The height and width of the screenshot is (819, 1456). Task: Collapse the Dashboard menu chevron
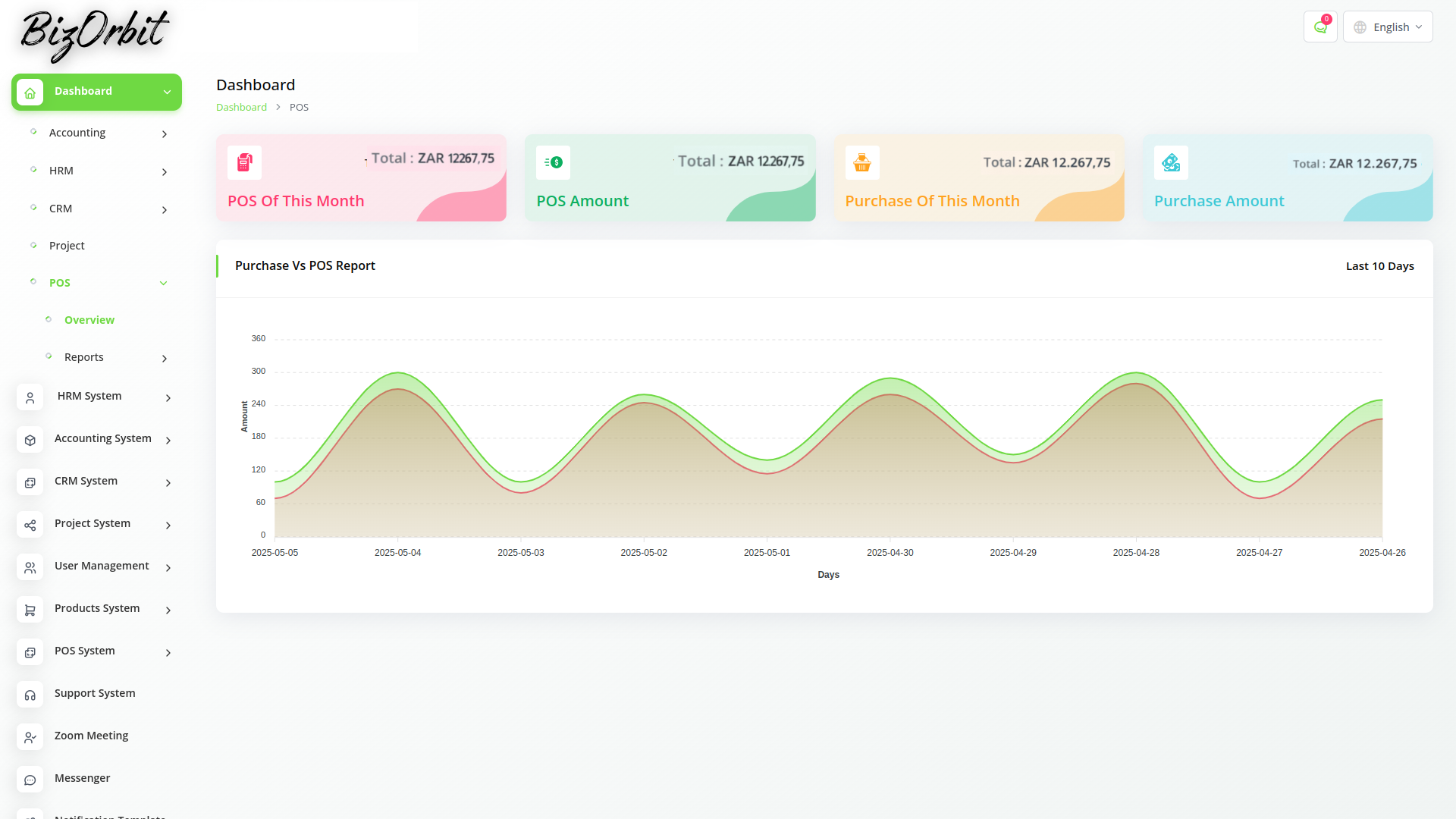(167, 92)
